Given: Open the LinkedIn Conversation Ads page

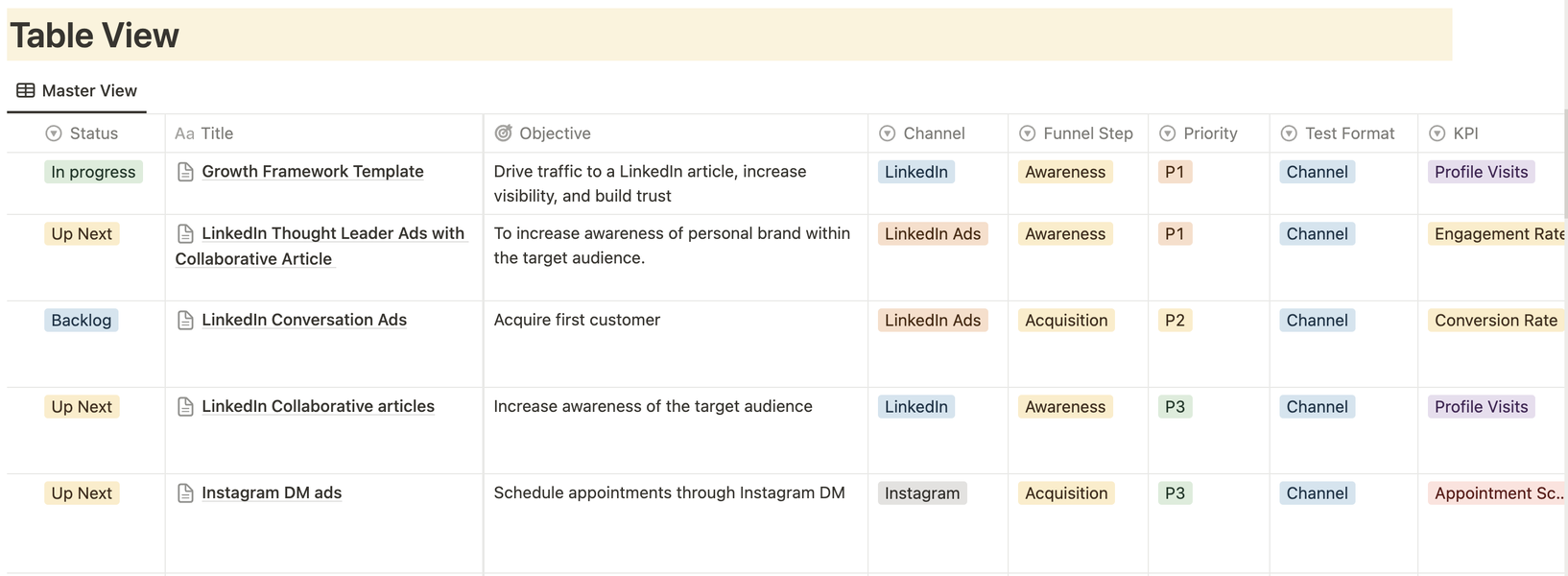Looking at the screenshot, I should pos(304,320).
